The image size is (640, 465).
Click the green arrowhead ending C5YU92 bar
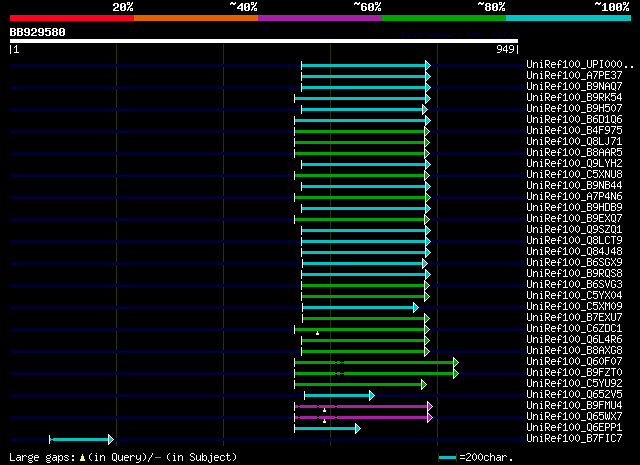point(424,385)
